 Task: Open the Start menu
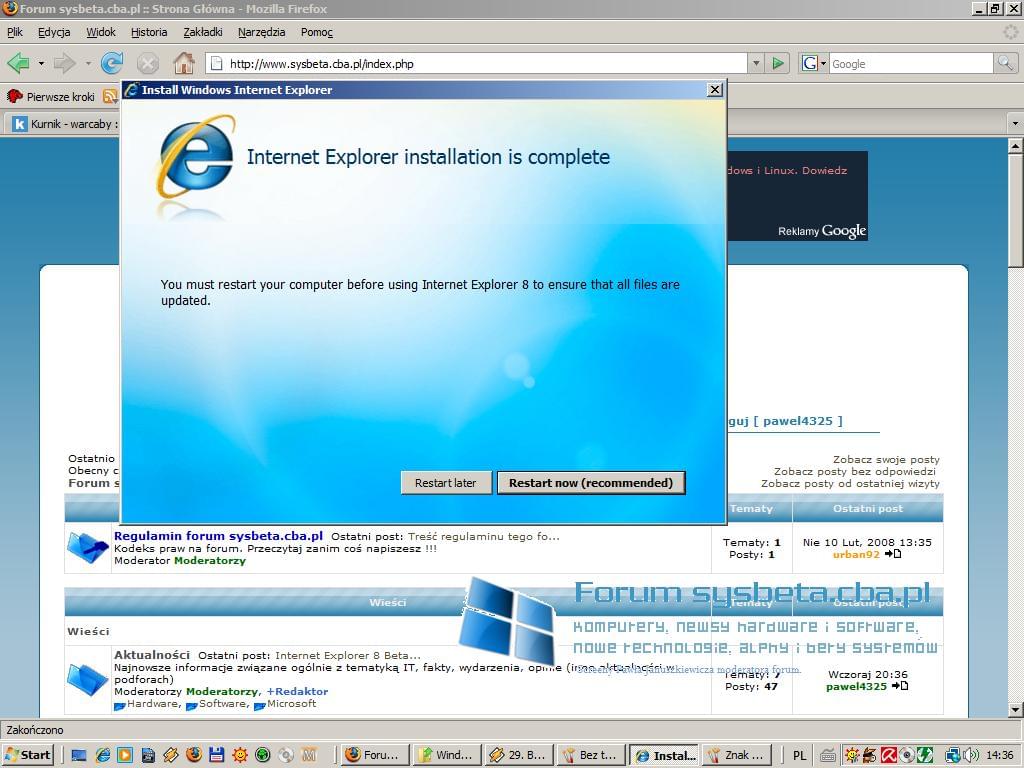pos(27,755)
